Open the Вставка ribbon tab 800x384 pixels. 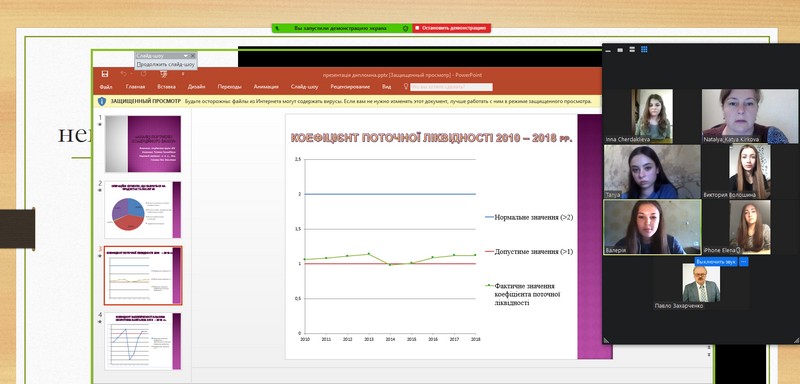click(x=166, y=87)
